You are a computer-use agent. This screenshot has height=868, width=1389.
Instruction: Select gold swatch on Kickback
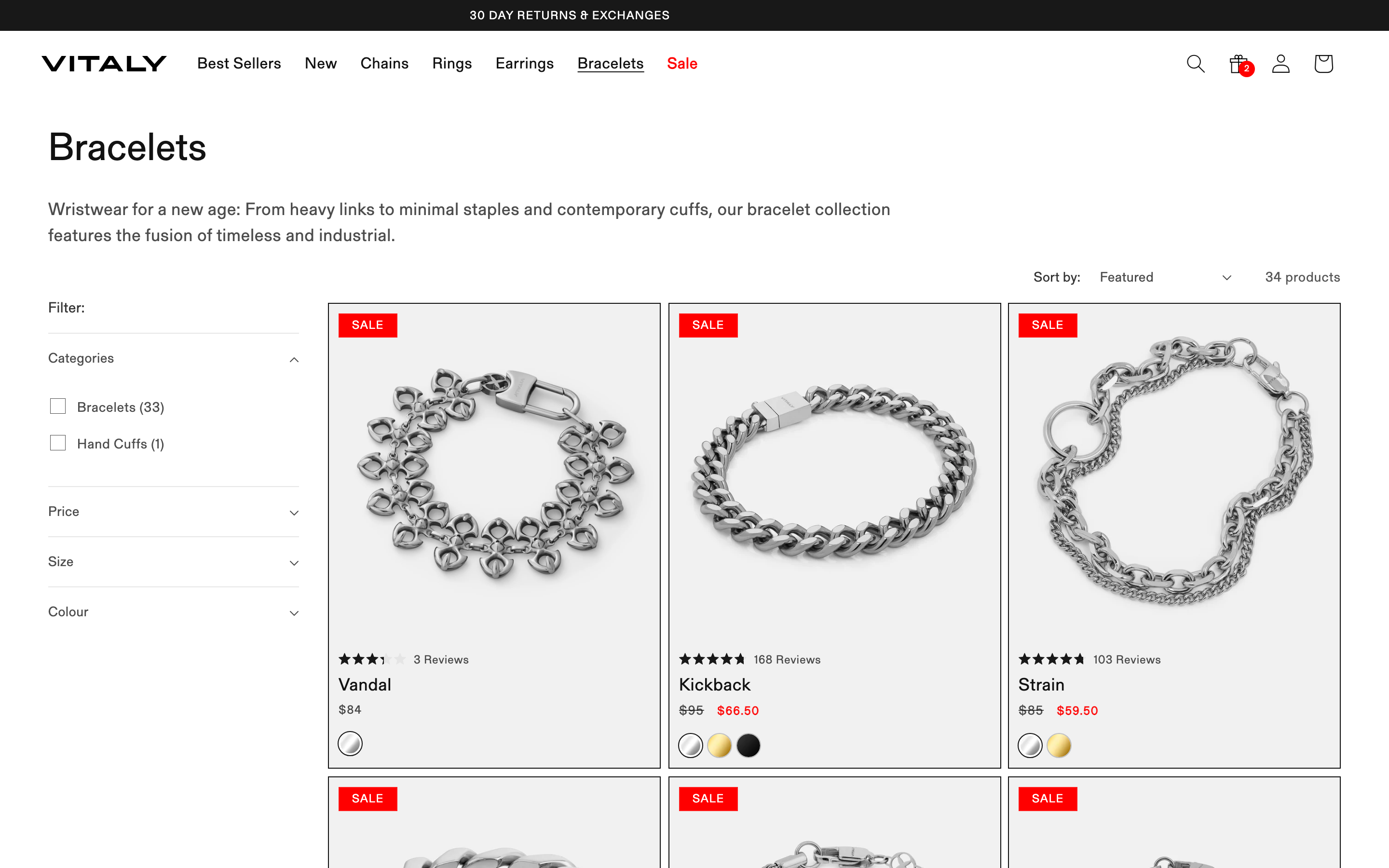pos(719,746)
